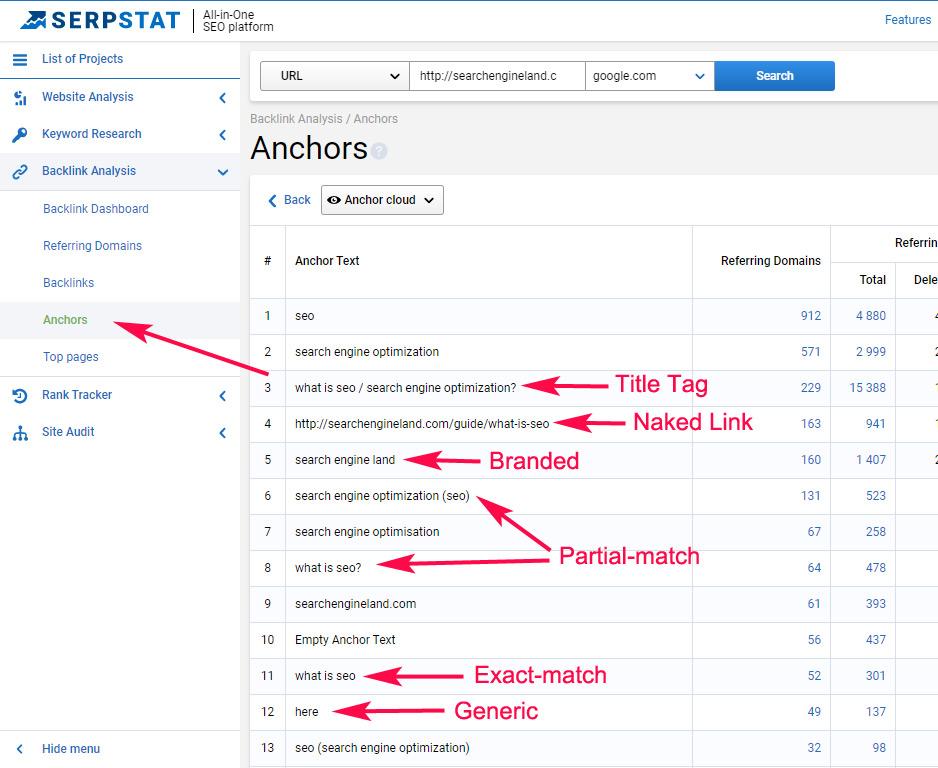Click the Back arrow chevron
The image size is (938, 768).
point(273,200)
